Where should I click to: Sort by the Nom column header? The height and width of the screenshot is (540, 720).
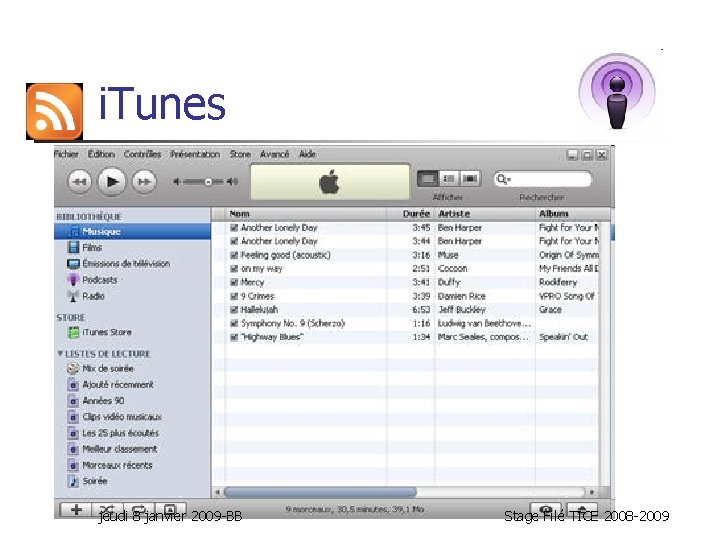pyautogui.click(x=306, y=214)
